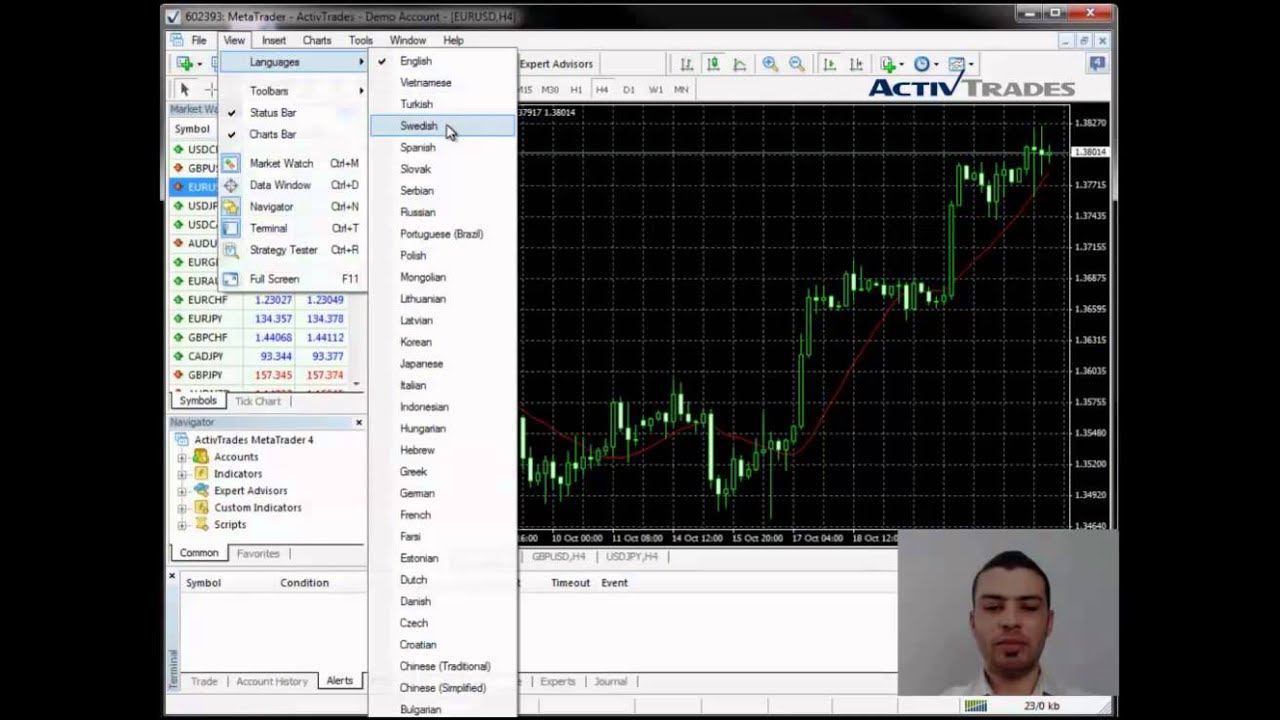Image resolution: width=1280 pixels, height=720 pixels.
Task: Click the Scripts icon in Navigator
Action: pyautogui.click(x=200, y=524)
